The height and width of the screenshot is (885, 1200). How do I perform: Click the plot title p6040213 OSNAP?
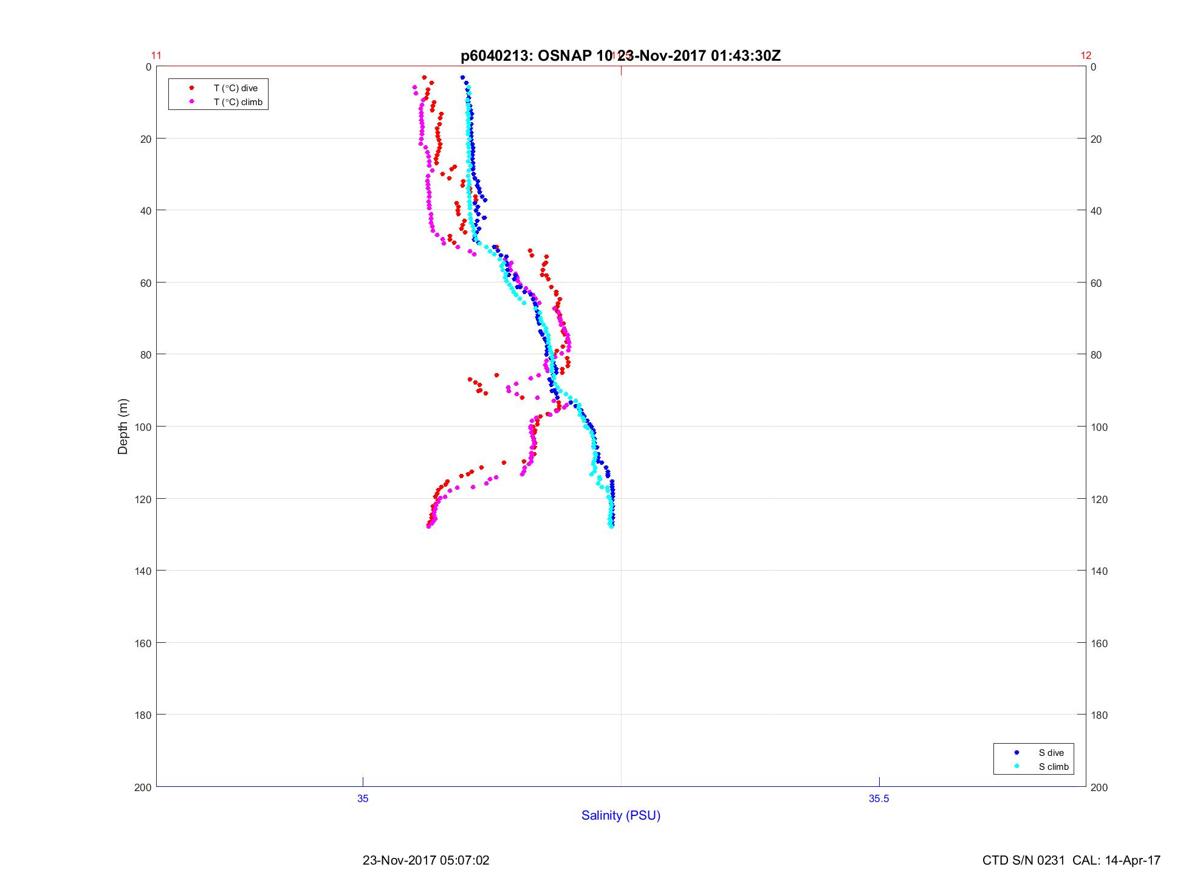(x=620, y=55)
